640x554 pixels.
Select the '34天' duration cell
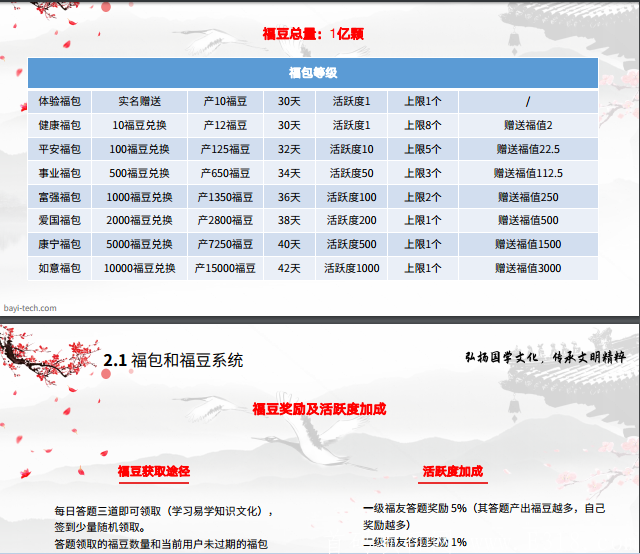pos(289,173)
